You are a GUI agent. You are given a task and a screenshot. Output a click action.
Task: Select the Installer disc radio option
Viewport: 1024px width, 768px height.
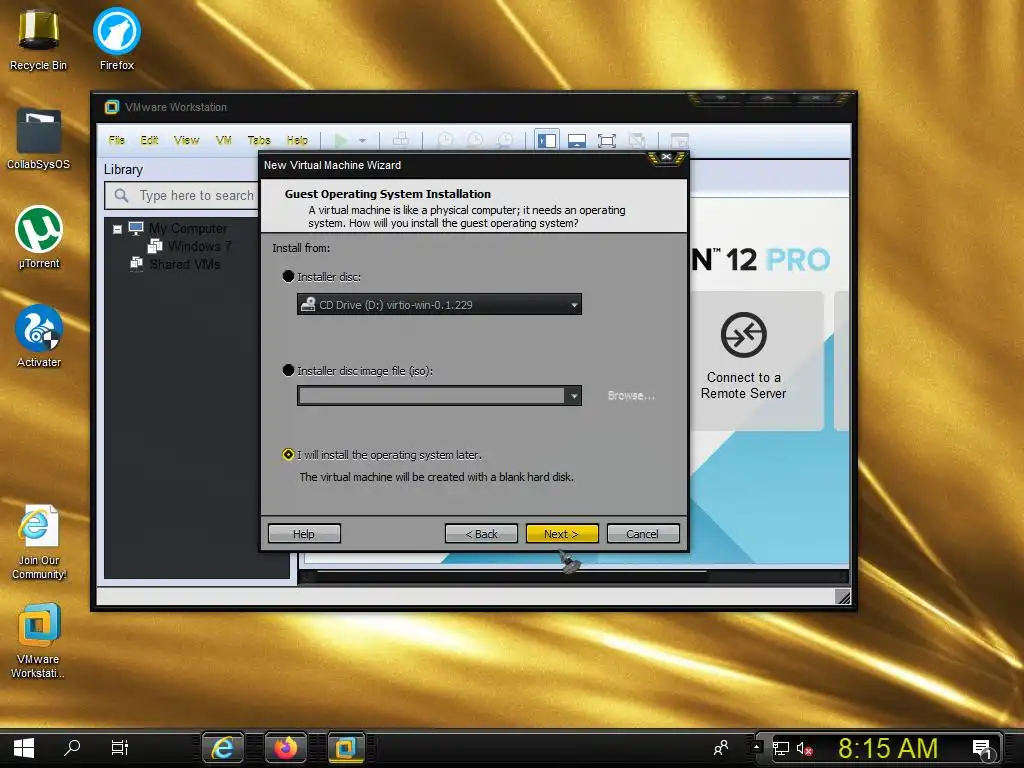(x=288, y=276)
